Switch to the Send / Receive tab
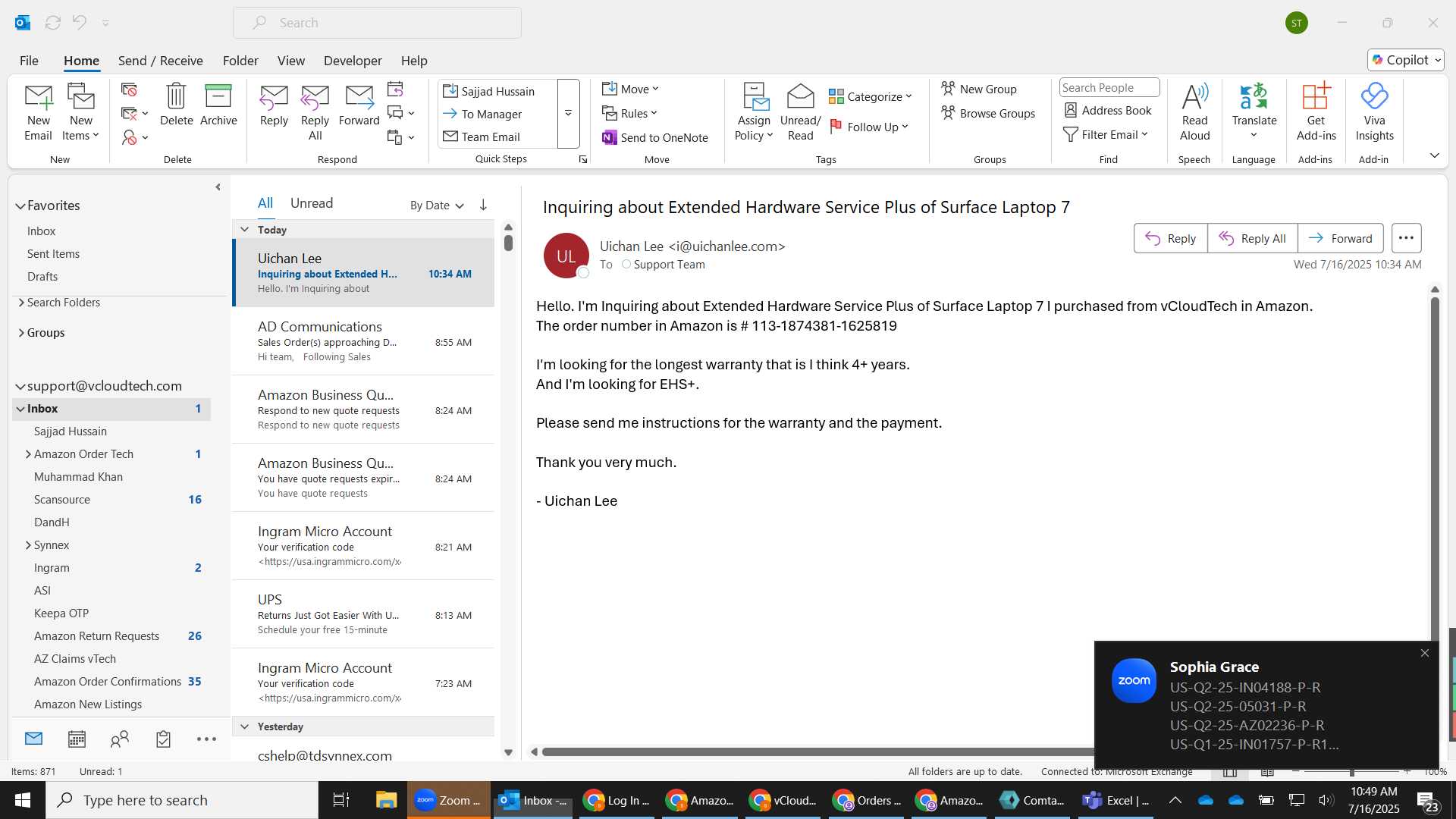The width and height of the screenshot is (1456, 819). tap(160, 61)
